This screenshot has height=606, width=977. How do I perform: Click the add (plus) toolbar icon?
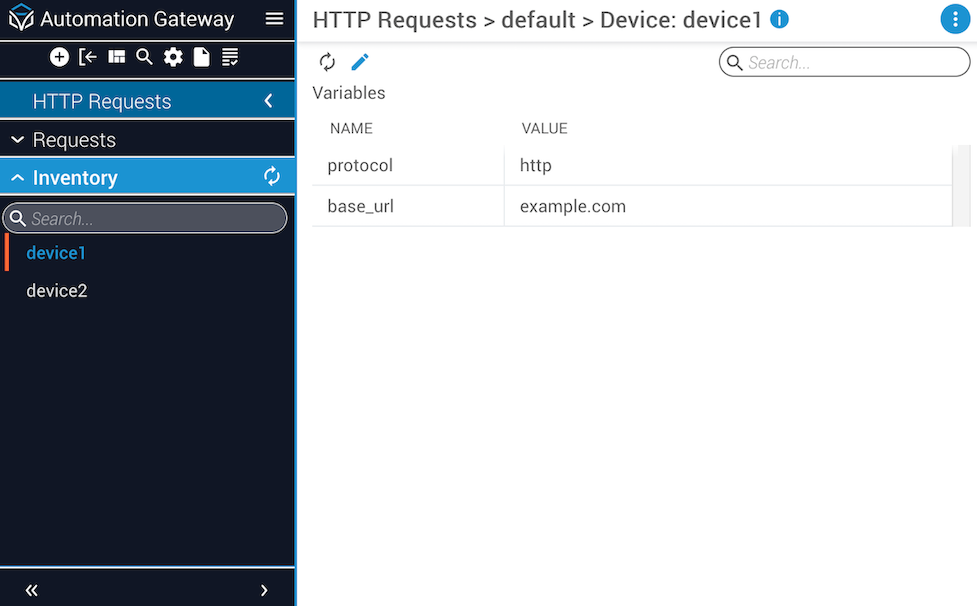(59, 57)
